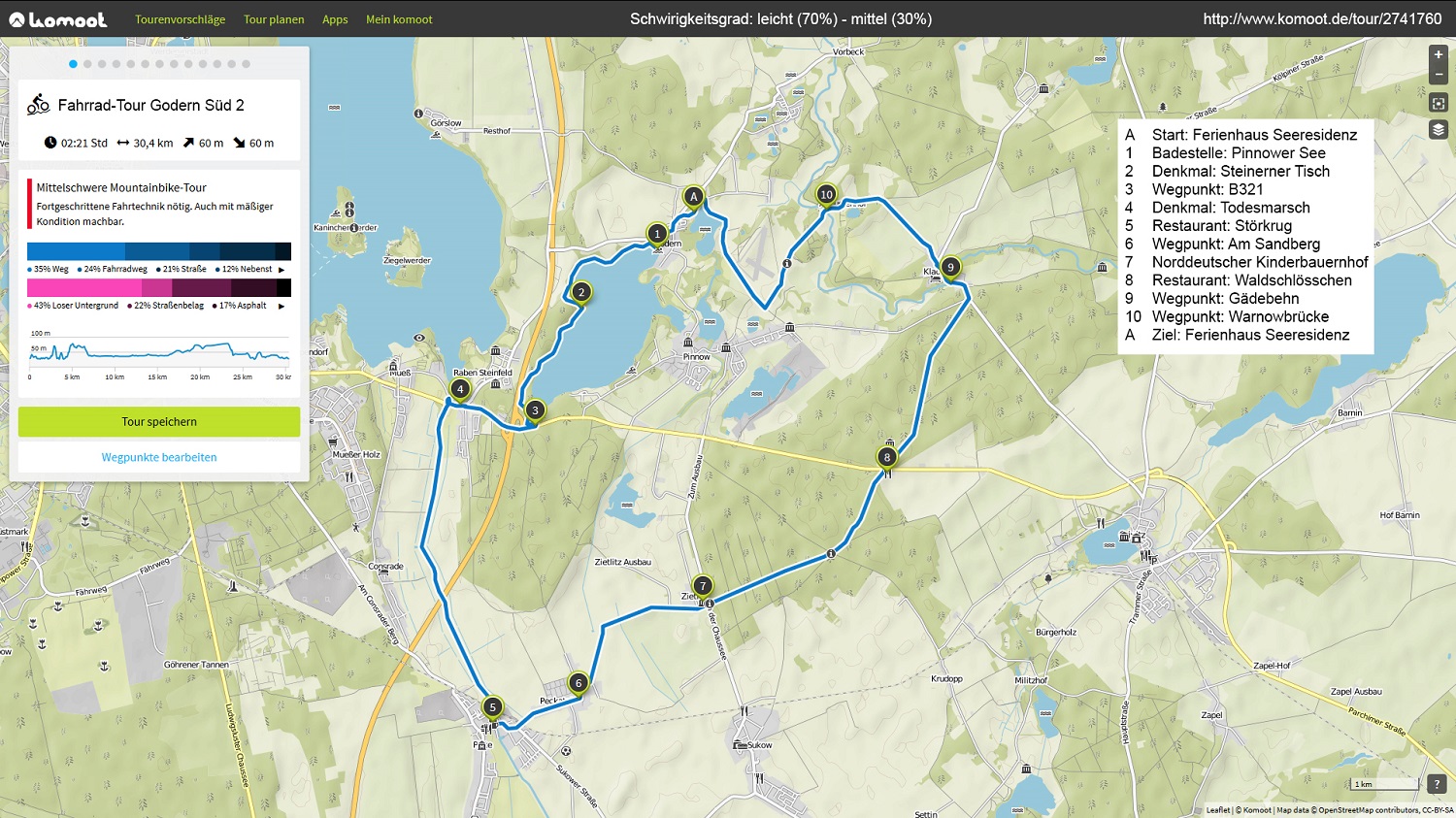This screenshot has width=1456, height=818.
Task: Click the clock duration icon
Action: pyautogui.click(x=50, y=143)
